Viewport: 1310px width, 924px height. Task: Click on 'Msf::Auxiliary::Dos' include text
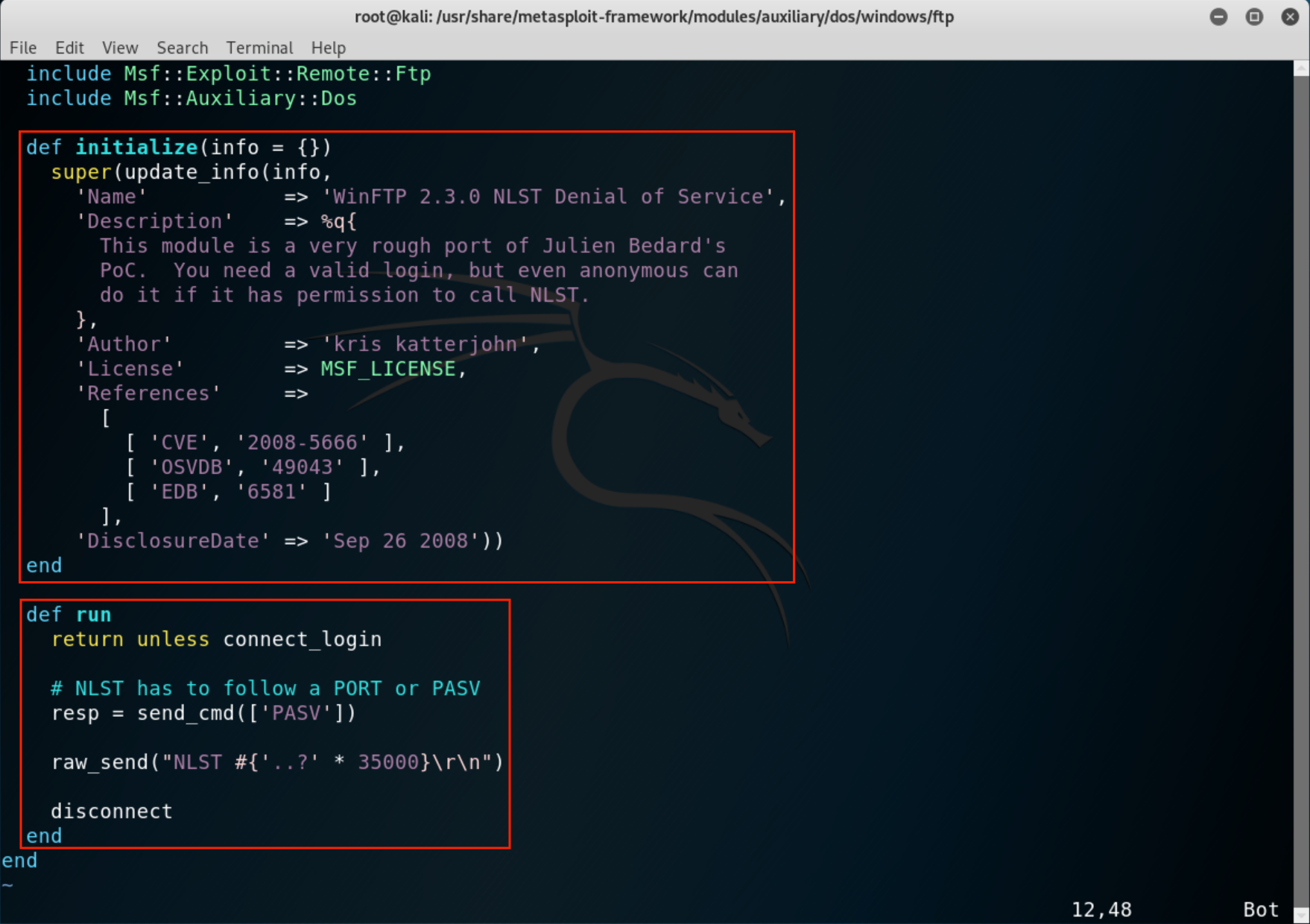pyautogui.click(x=240, y=98)
